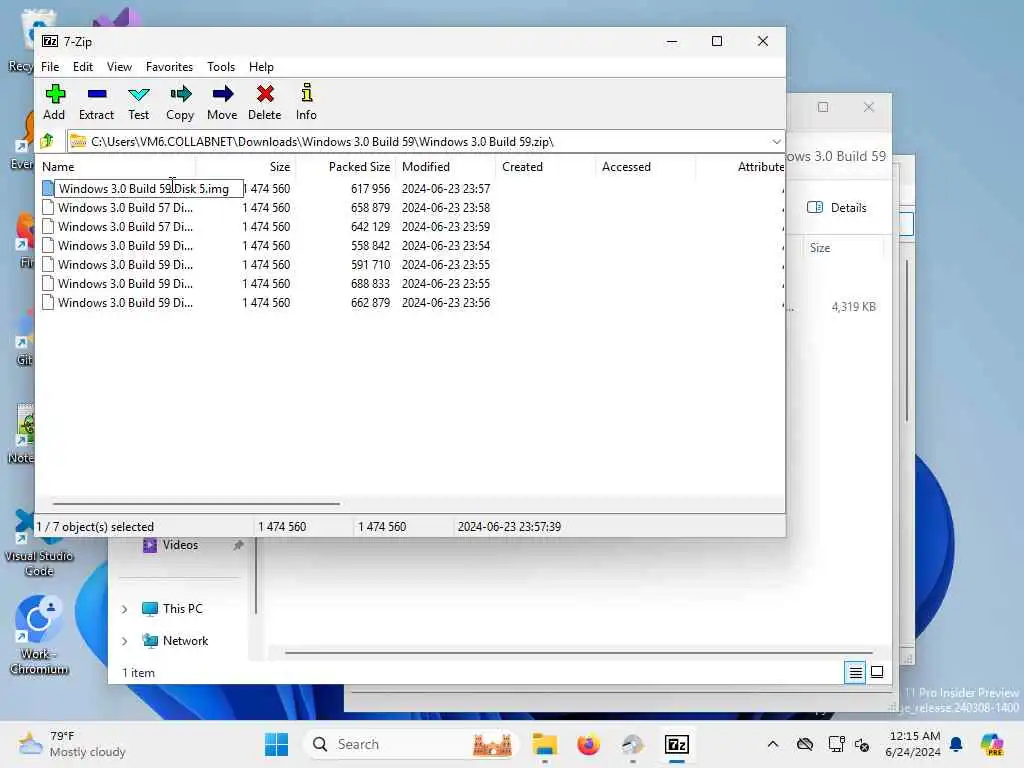The image size is (1024, 768).
Task: Open the View menu
Action: click(x=120, y=67)
